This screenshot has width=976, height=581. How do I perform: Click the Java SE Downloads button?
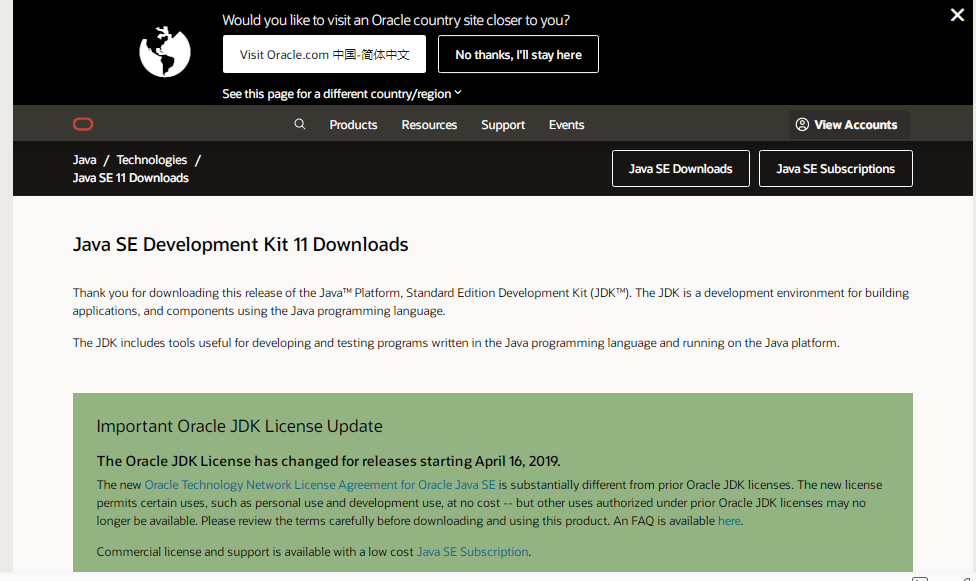point(680,168)
